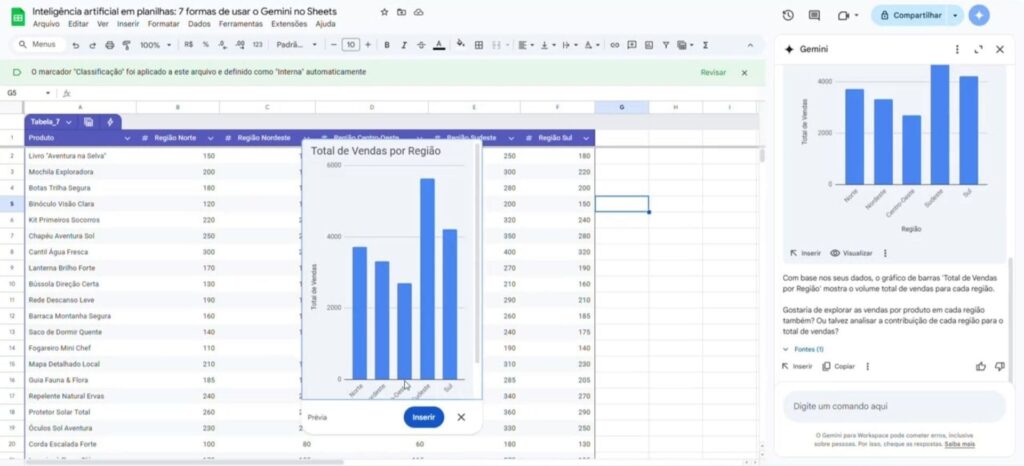The height and width of the screenshot is (466, 1024).
Task: Star the document title
Action: point(384,12)
